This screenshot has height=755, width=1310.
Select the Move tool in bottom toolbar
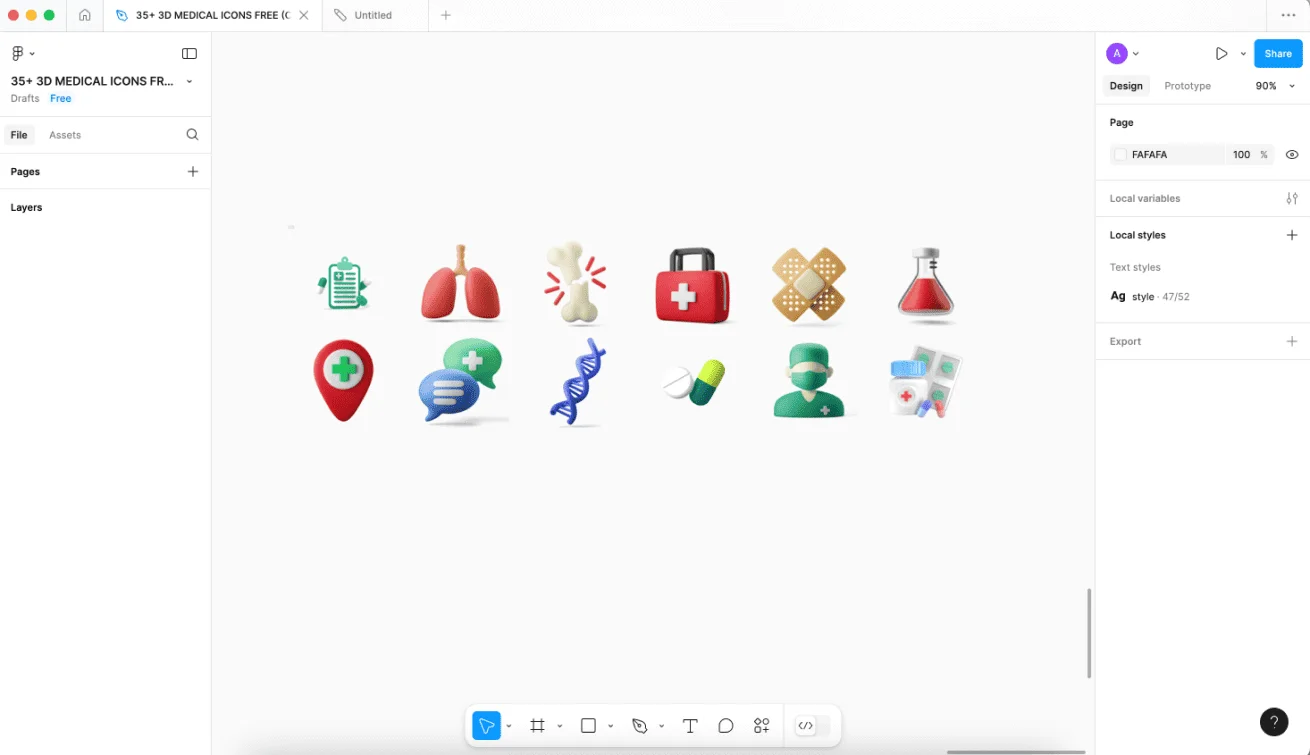click(x=486, y=726)
